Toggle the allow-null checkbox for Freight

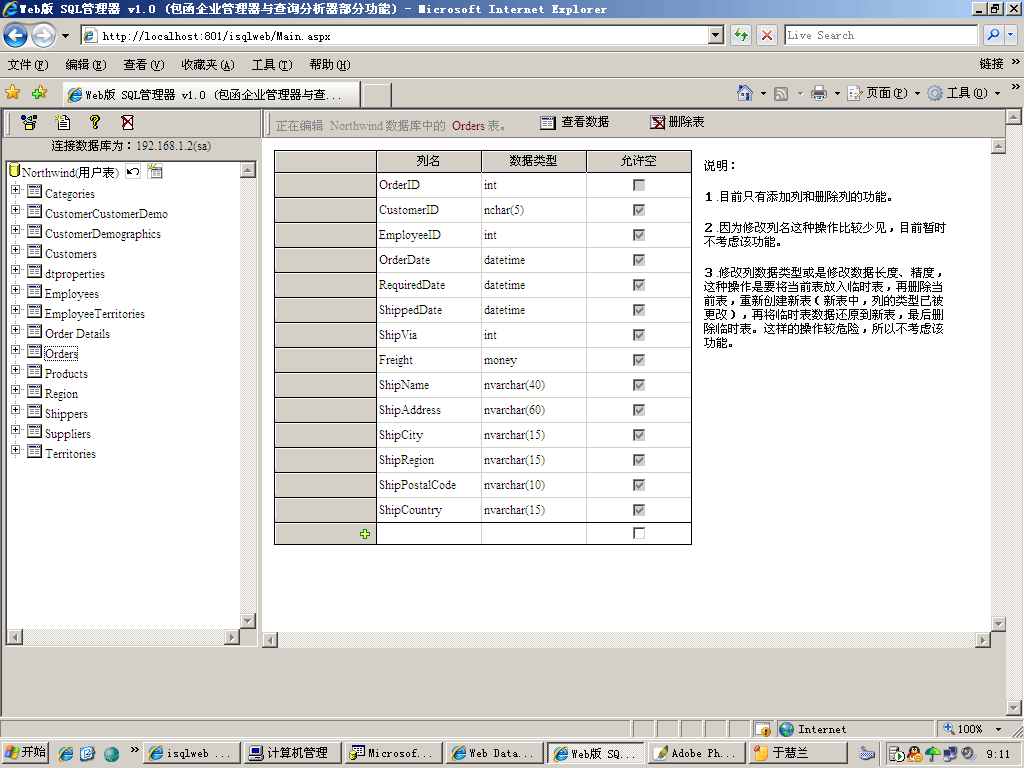coord(639,360)
